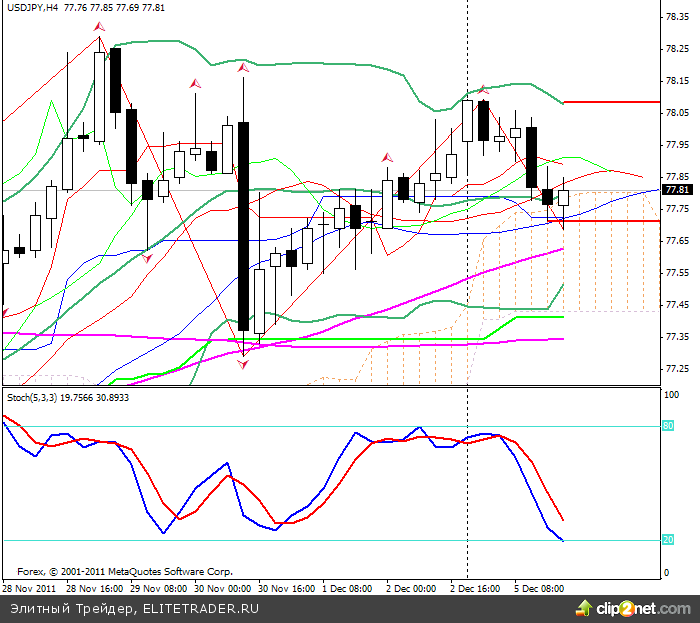This screenshot has width=700, height=623.
Task: Click the down fractal arrow below the 77.30 low
Action: [243, 365]
